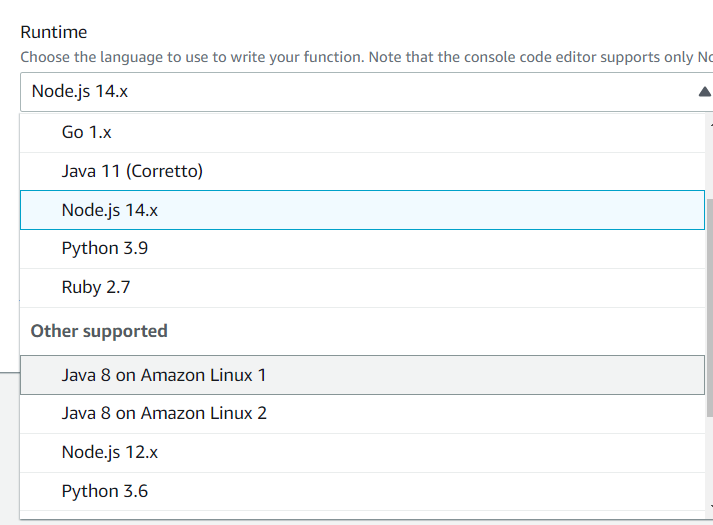The width and height of the screenshot is (713, 525).
Task: Select the Go 1.x runtime option
Action: [x=86, y=132]
